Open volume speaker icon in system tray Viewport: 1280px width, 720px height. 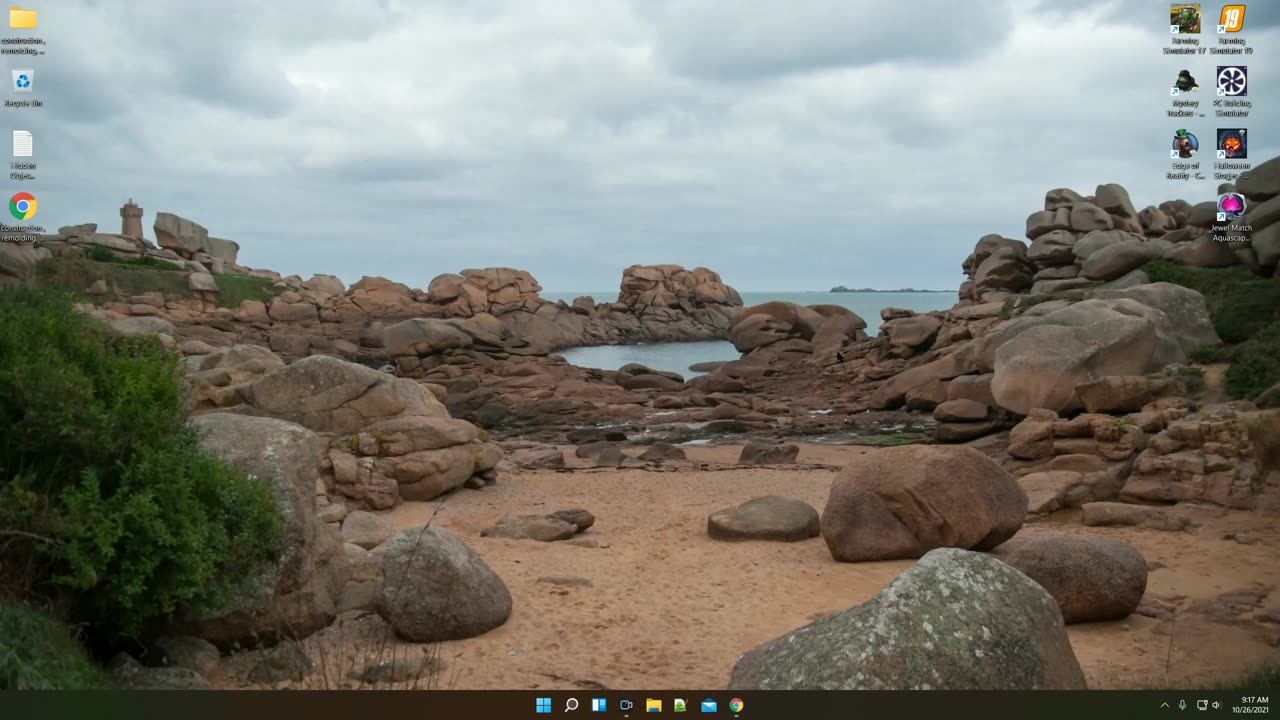tap(1216, 705)
